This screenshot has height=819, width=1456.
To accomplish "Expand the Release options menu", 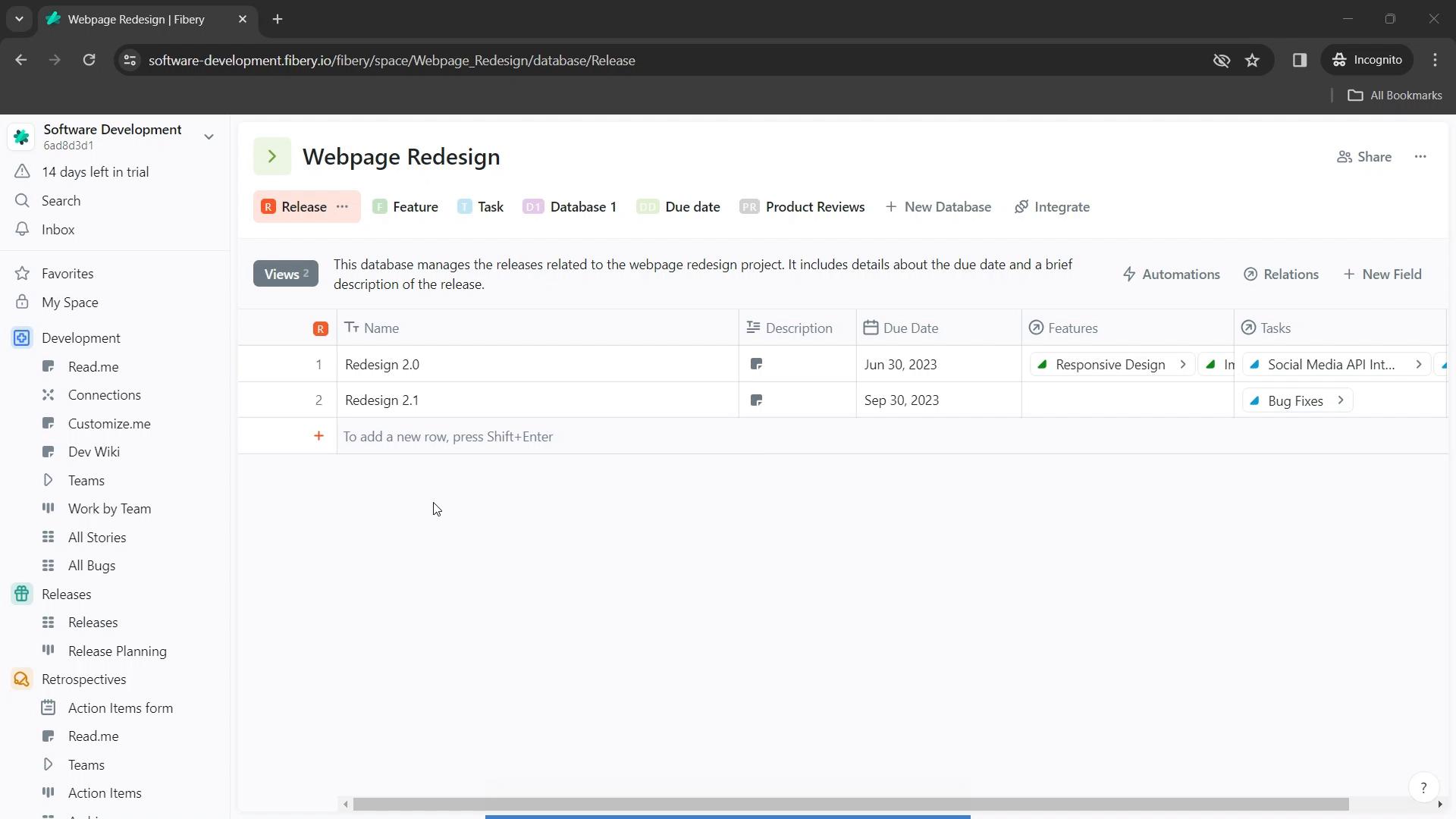I will tap(343, 207).
